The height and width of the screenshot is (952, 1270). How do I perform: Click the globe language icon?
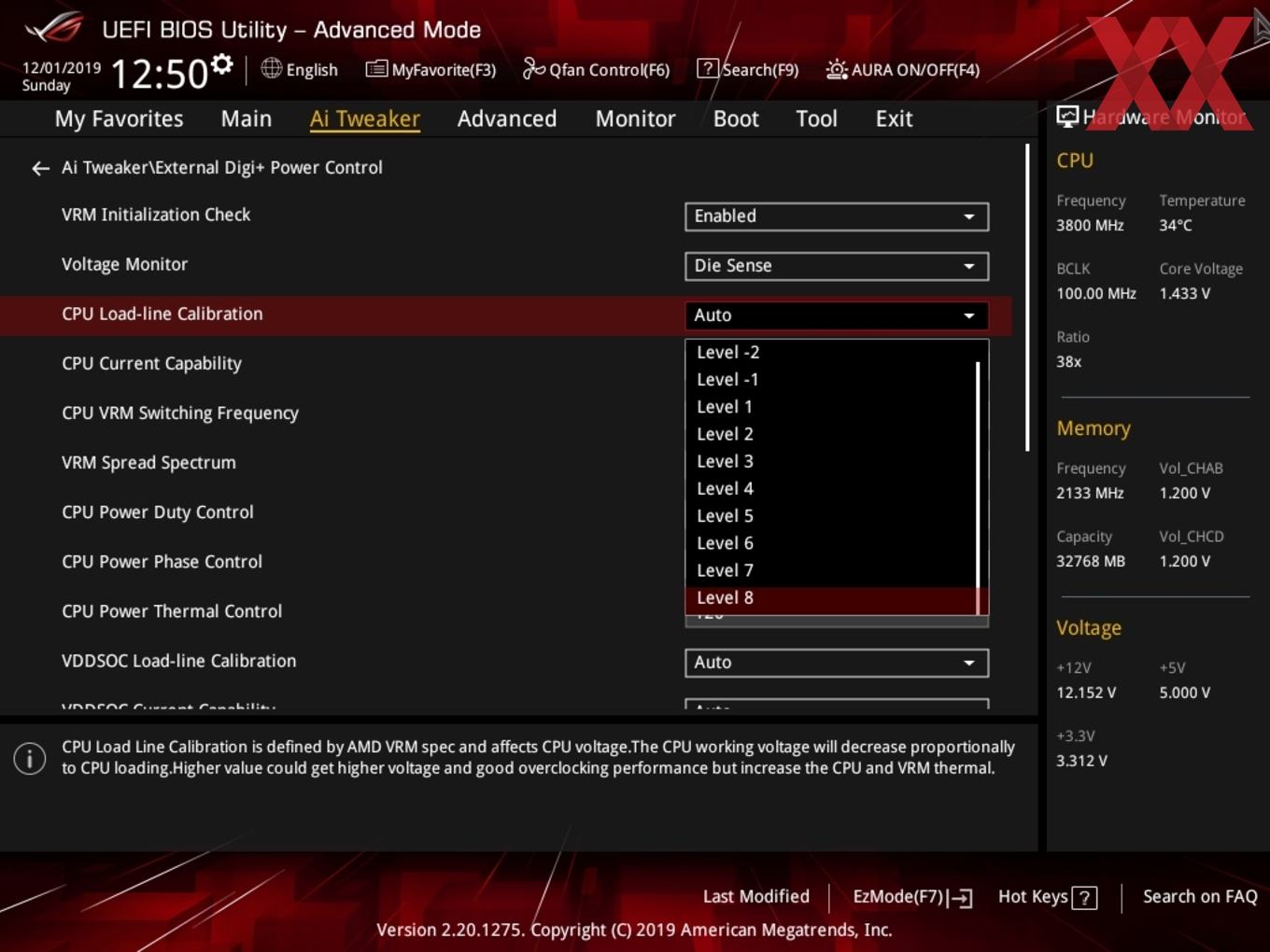(x=272, y=68)
